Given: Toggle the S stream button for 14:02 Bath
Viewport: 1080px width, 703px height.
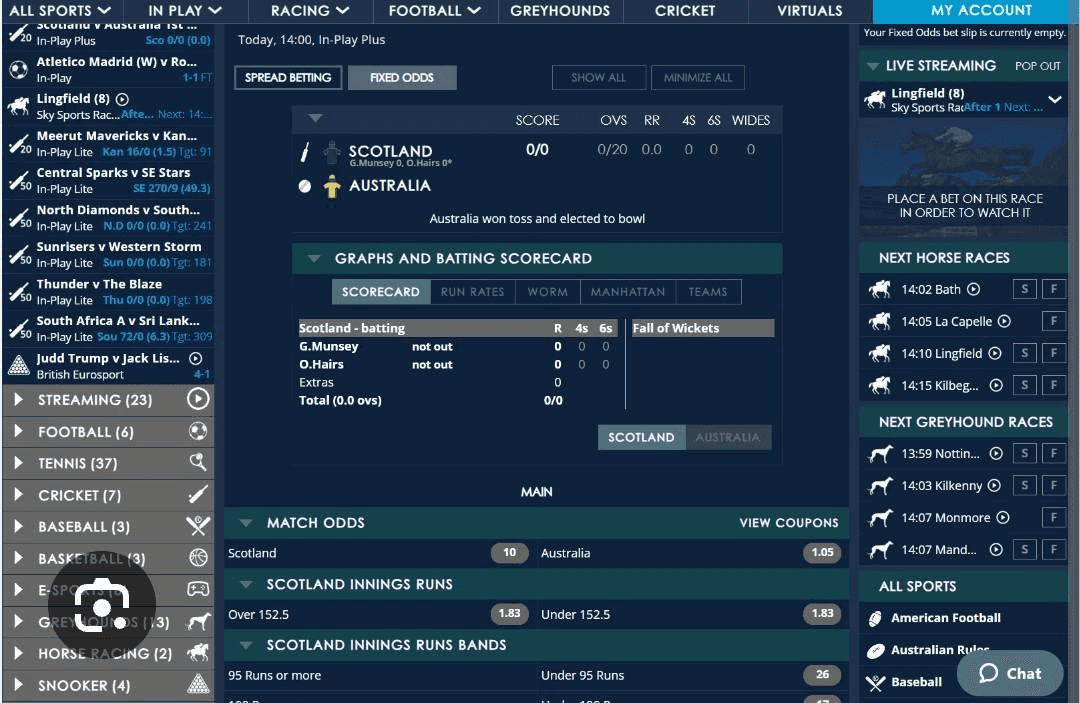Looking at the screenshot, I should point(1024,289).
